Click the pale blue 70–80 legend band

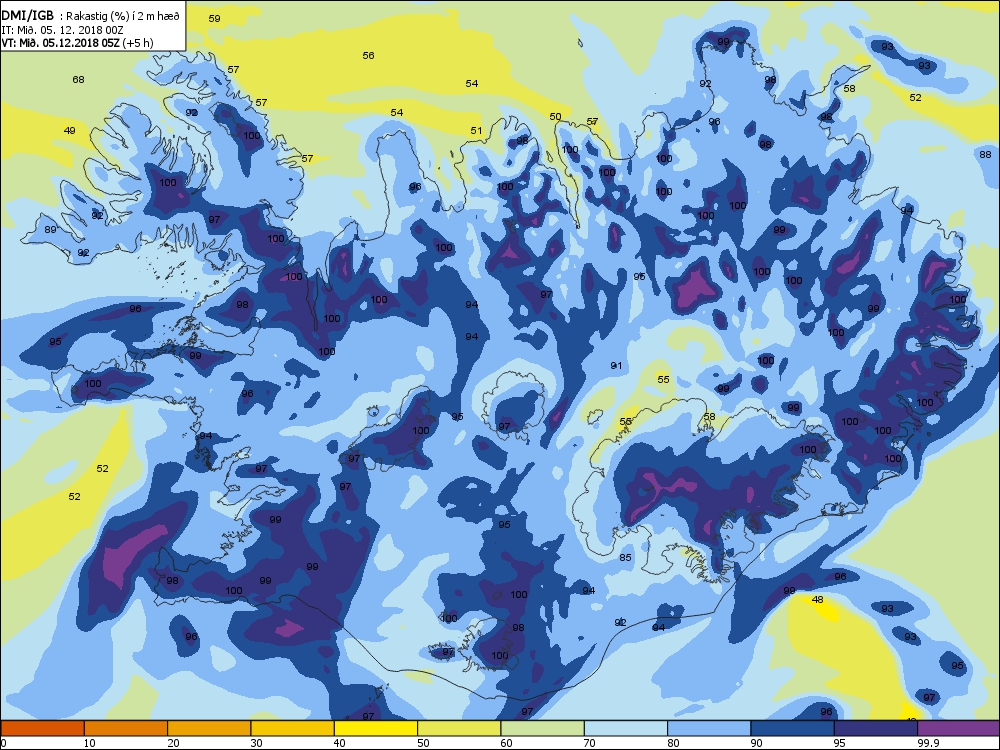point(626,728)
